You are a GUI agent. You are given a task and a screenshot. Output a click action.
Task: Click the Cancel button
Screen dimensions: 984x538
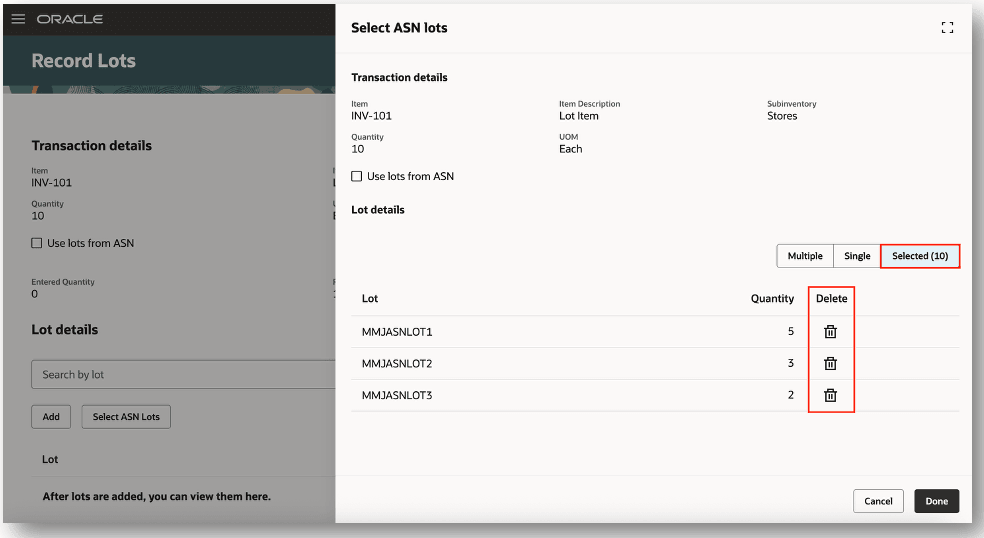point(878,501)
